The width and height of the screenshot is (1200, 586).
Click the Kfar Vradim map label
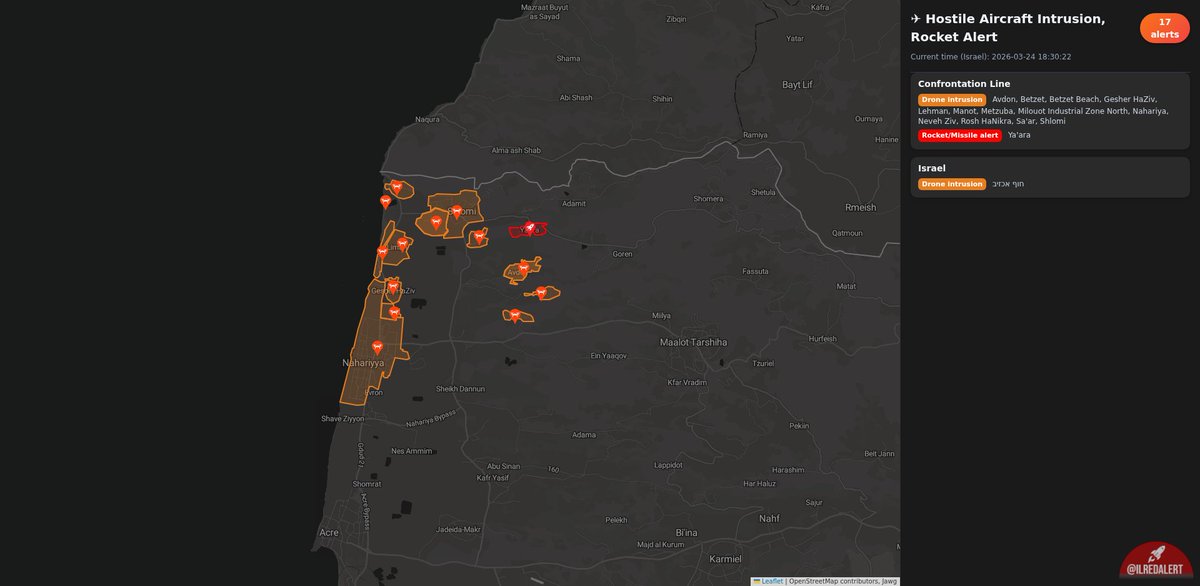(687, 383)
